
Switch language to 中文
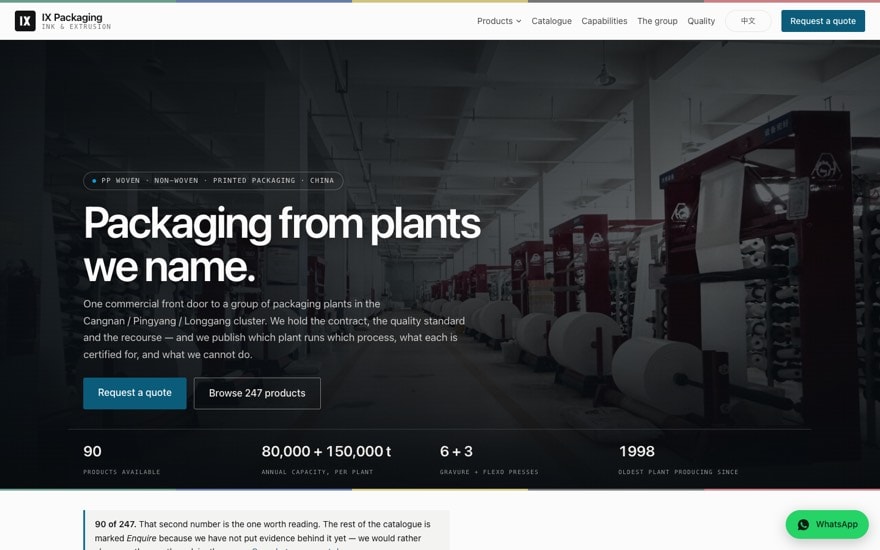pyautogui.click(x=748, y=21)
